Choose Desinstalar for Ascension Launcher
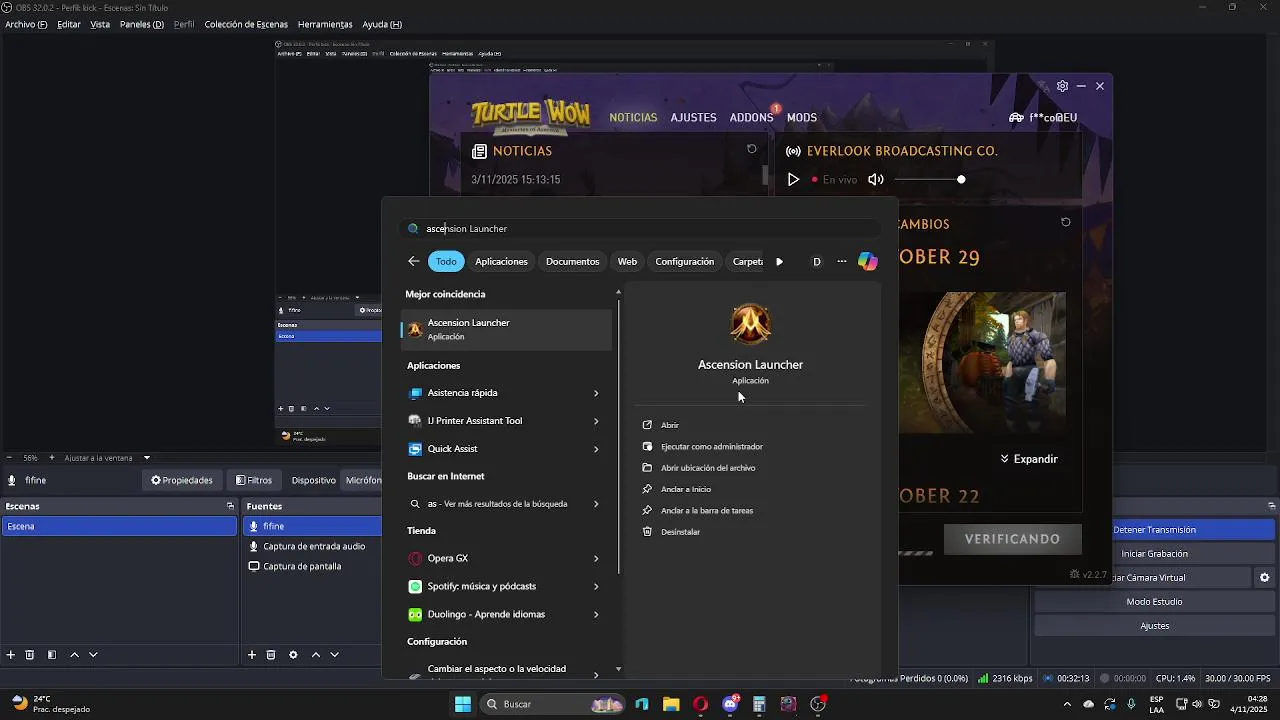The height and width of the screenshot is (720, 1280). (680, 532)
